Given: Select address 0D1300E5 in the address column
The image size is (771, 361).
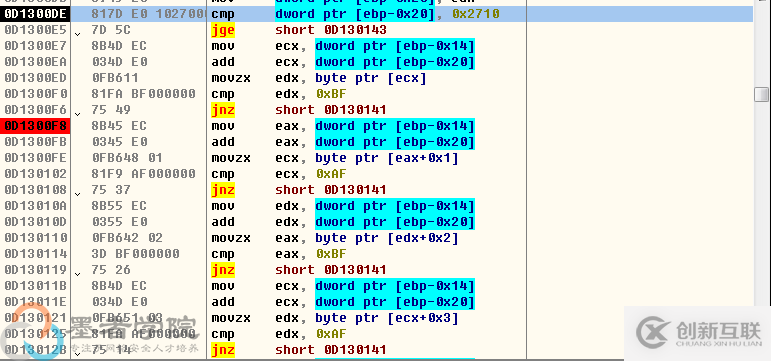Looking at the screenshot, I should coord(35,30).
